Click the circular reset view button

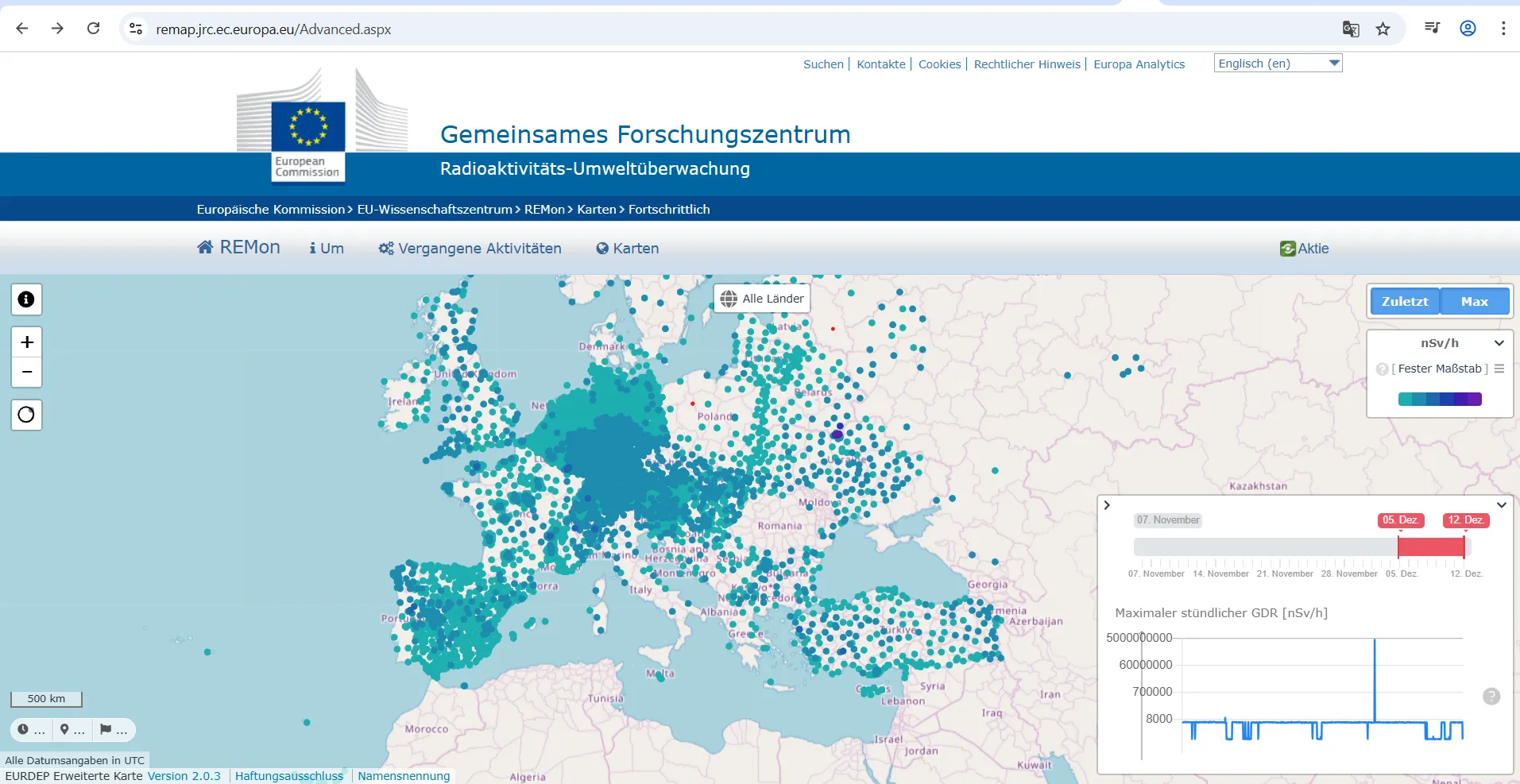pyautogui.click(x=26, y=415)
